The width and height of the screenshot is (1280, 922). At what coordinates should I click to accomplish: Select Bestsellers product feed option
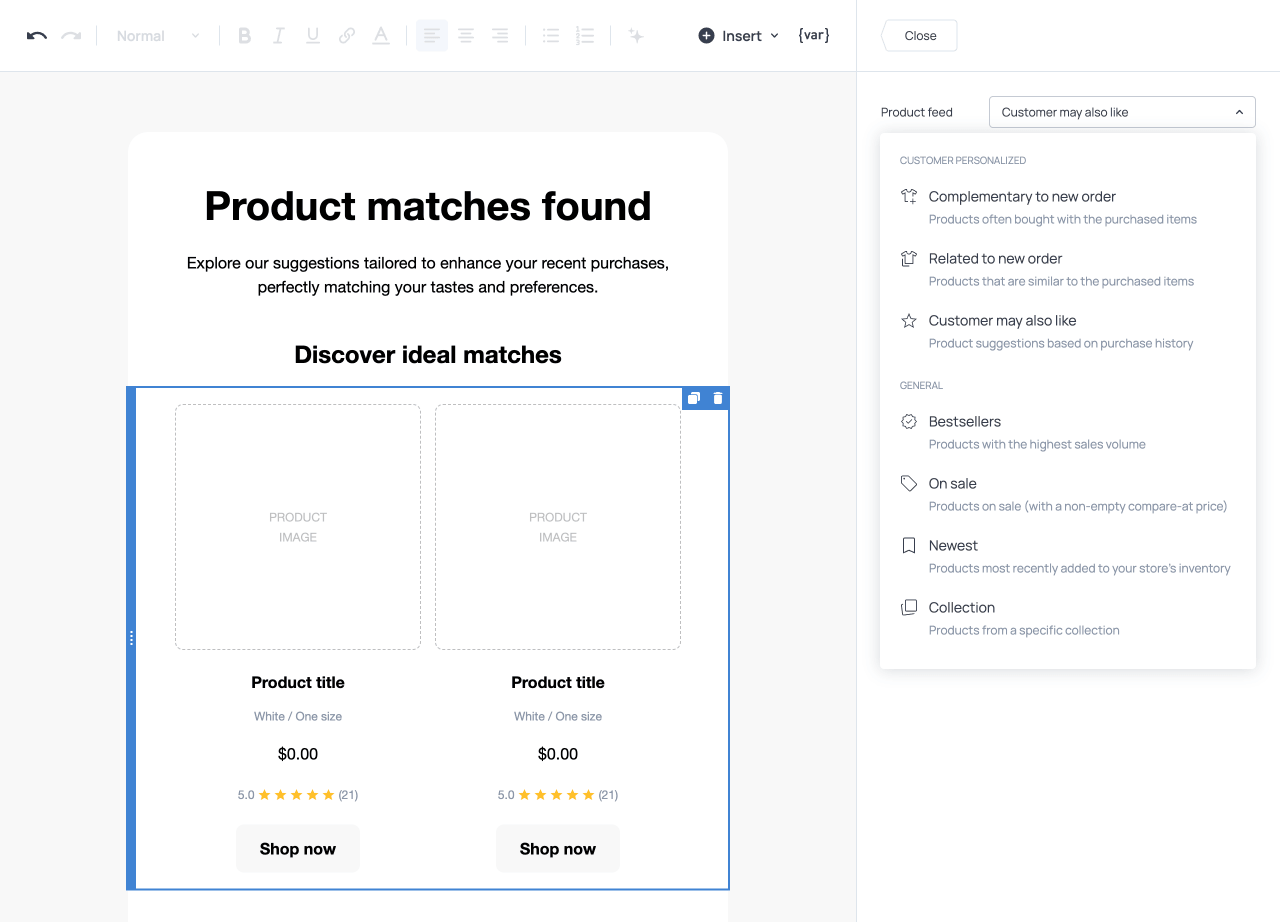coord(964,422)
